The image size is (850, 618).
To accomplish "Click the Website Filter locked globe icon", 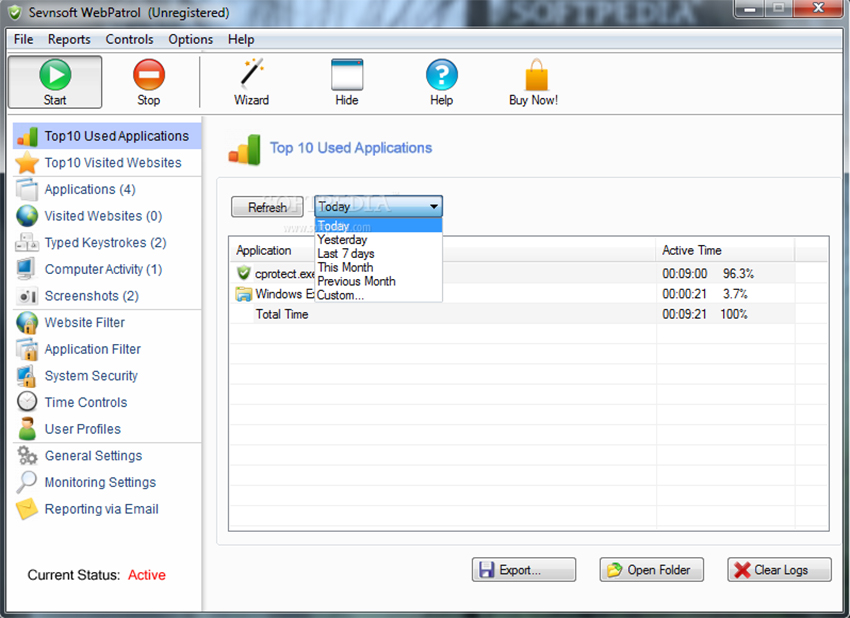I will 27,323.
